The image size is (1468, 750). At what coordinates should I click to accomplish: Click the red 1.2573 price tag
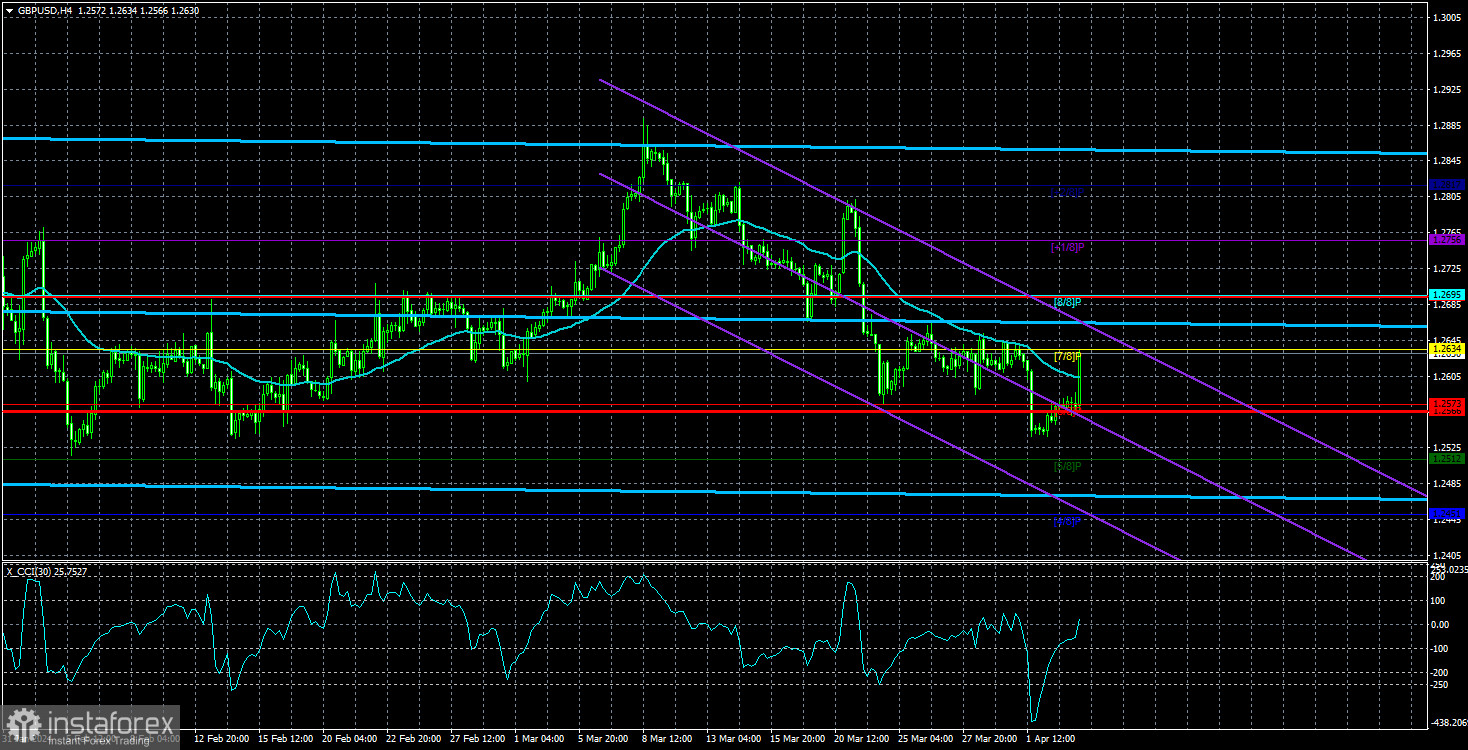click(x=1447, y=403)
